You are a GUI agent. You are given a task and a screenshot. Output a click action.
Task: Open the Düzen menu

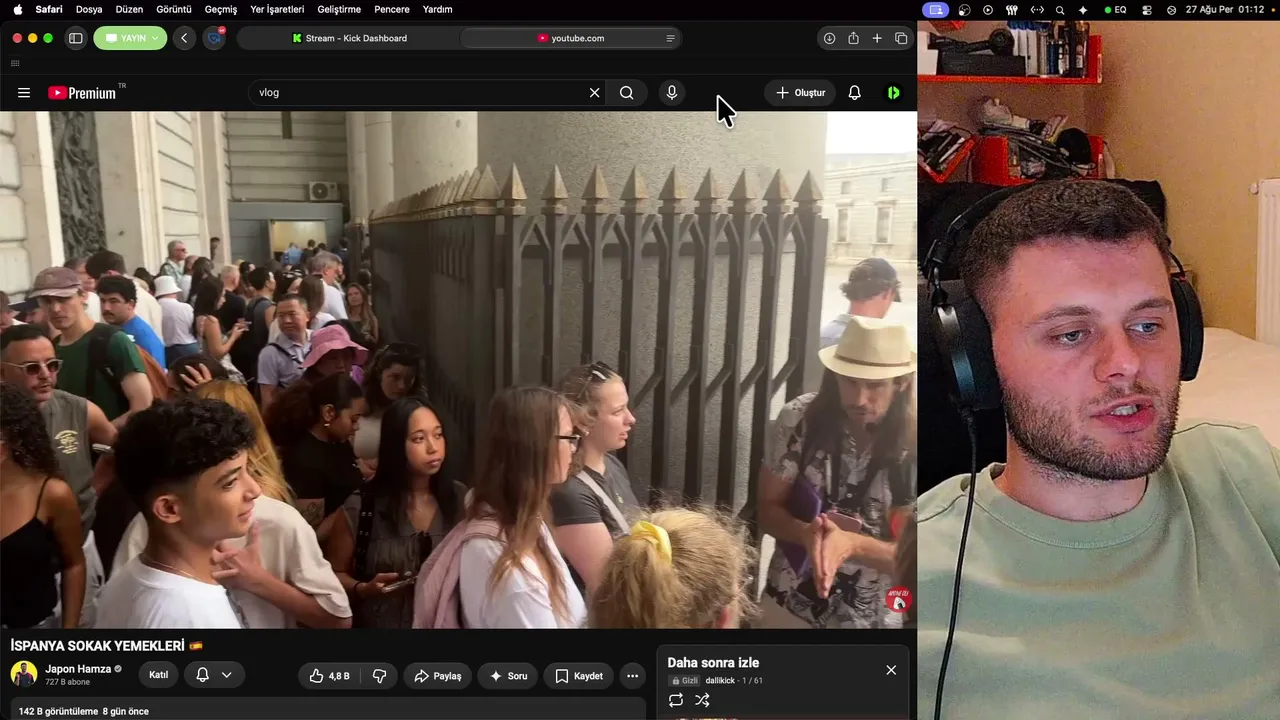point(129,9)
